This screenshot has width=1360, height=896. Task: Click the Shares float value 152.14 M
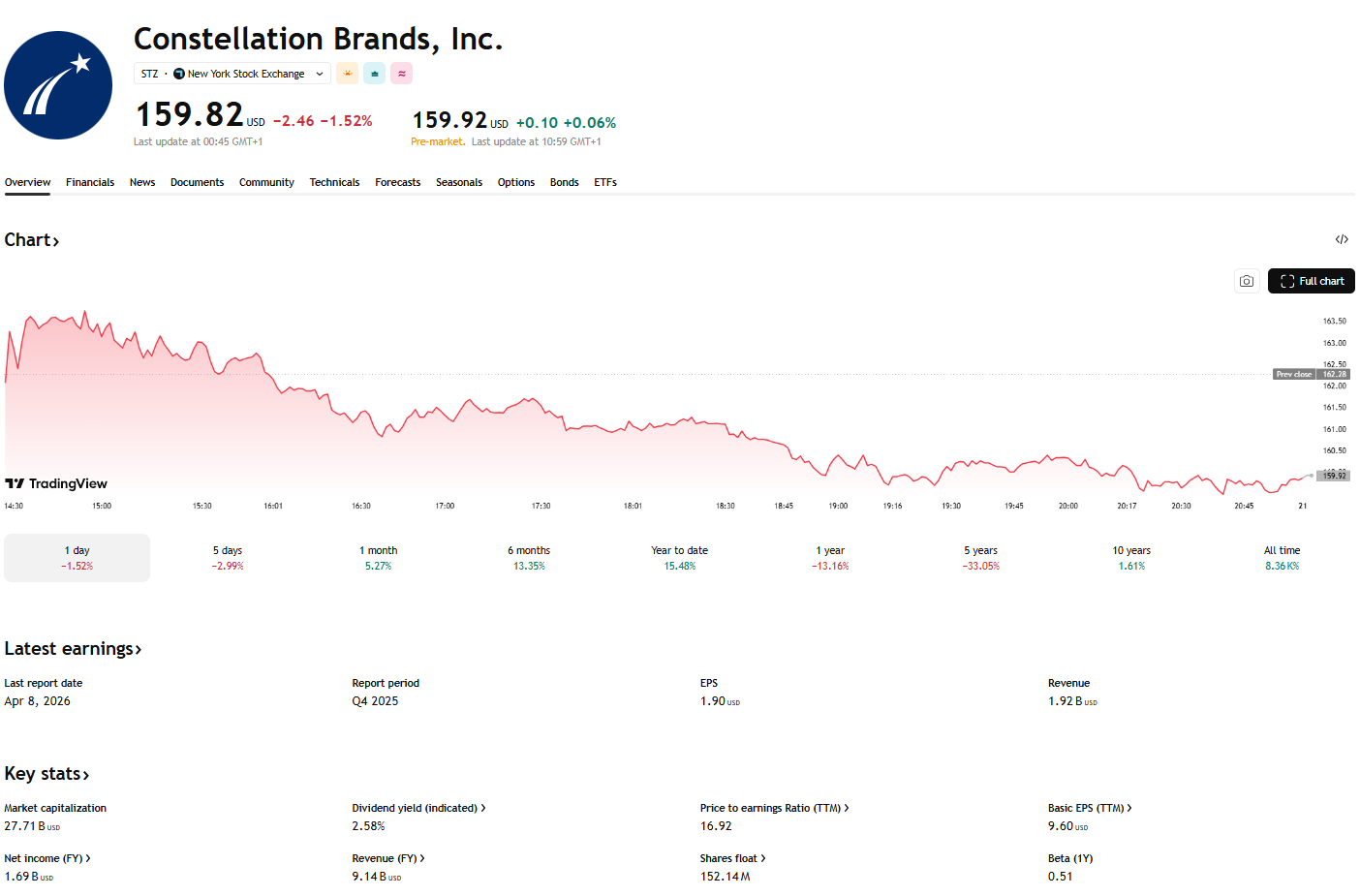(x=725, y=877)
